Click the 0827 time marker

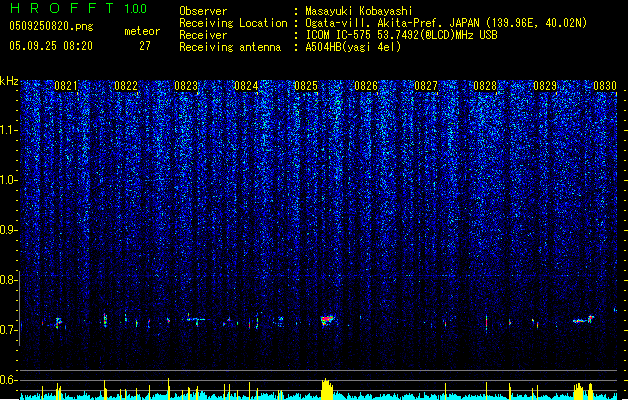(x=426, y=85)
